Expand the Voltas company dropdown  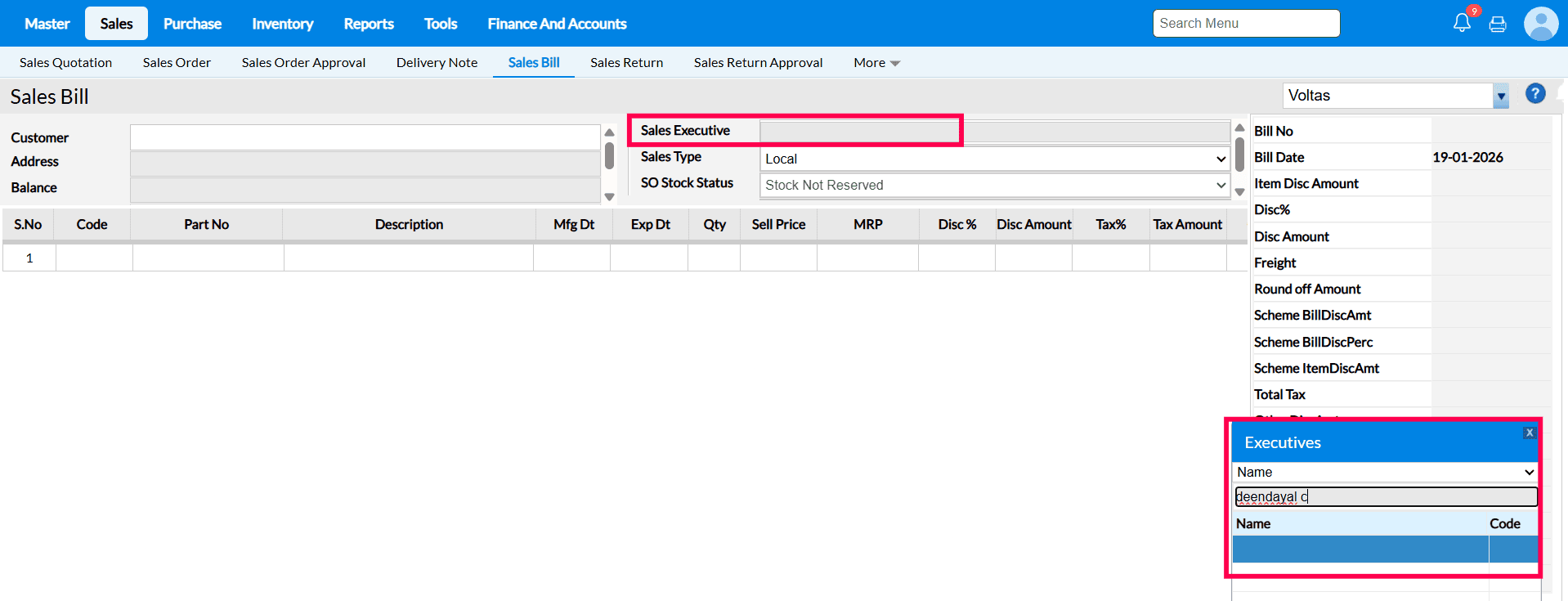(1501, 96)
